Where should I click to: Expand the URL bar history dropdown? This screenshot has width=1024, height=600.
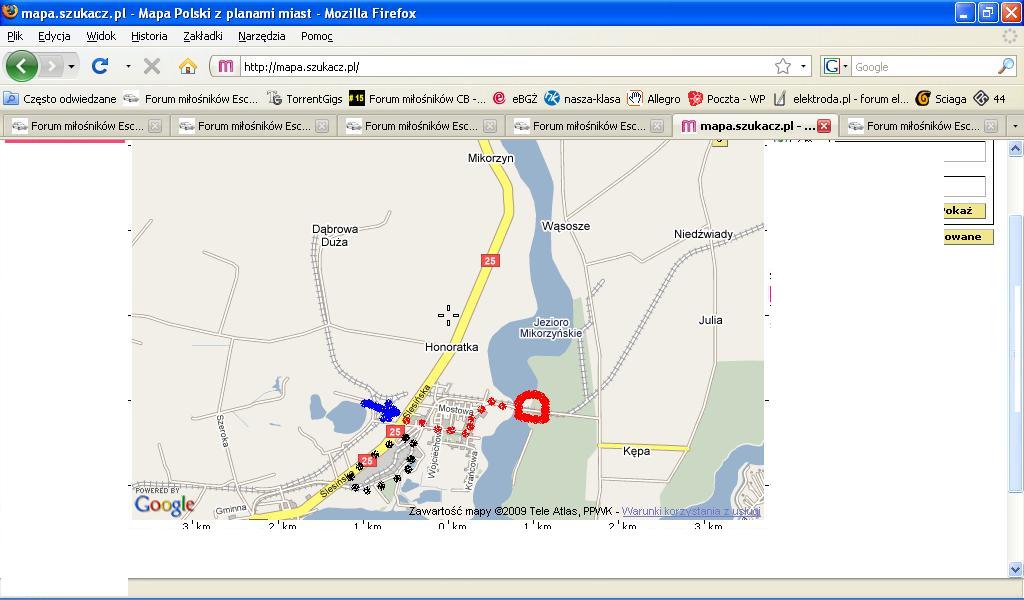click(x=803, y=66)
